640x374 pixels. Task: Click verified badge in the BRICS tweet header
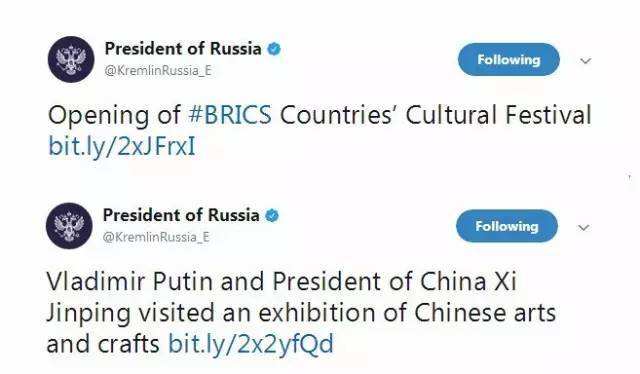(x=274, y=49)
